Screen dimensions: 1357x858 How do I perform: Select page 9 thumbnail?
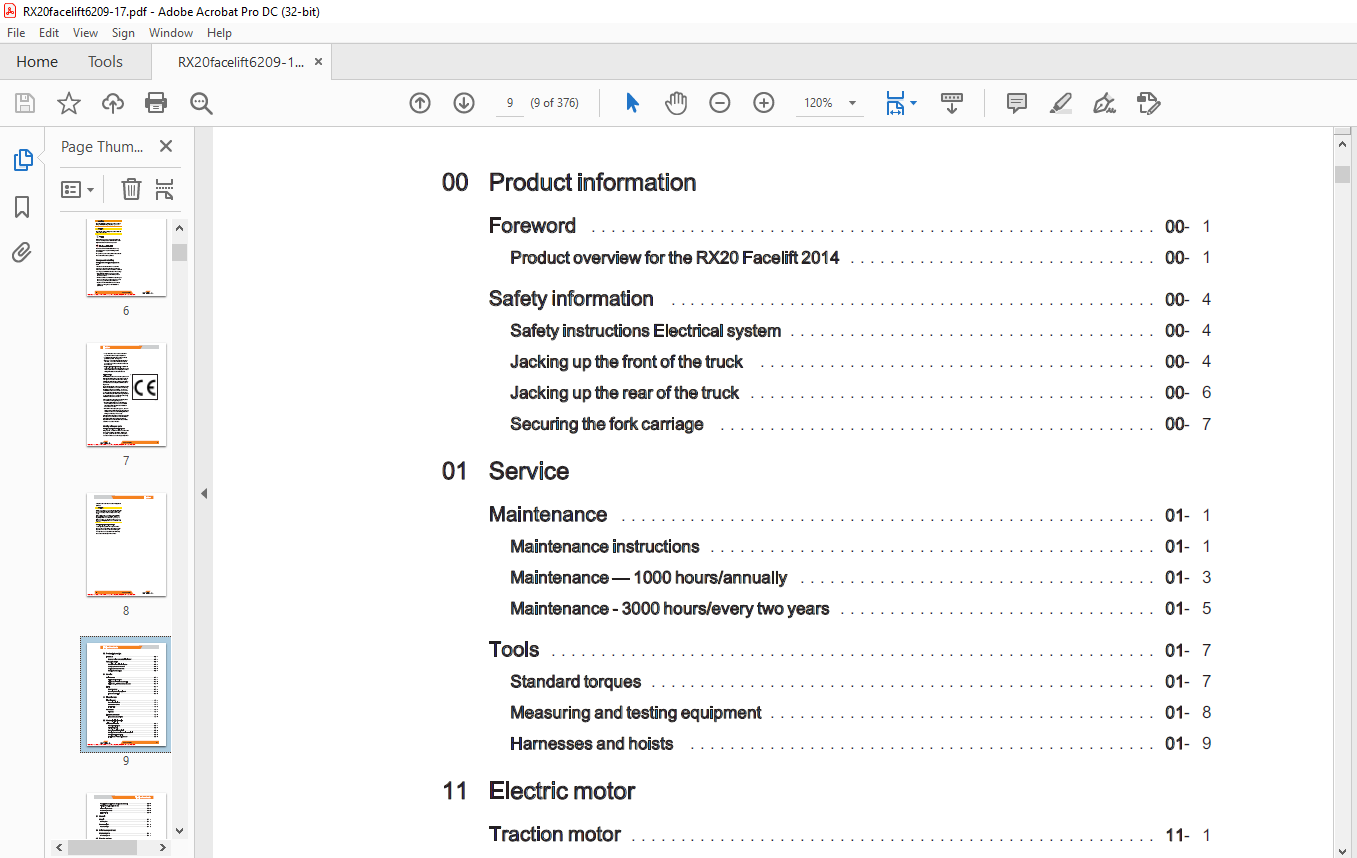pos(126,694)
